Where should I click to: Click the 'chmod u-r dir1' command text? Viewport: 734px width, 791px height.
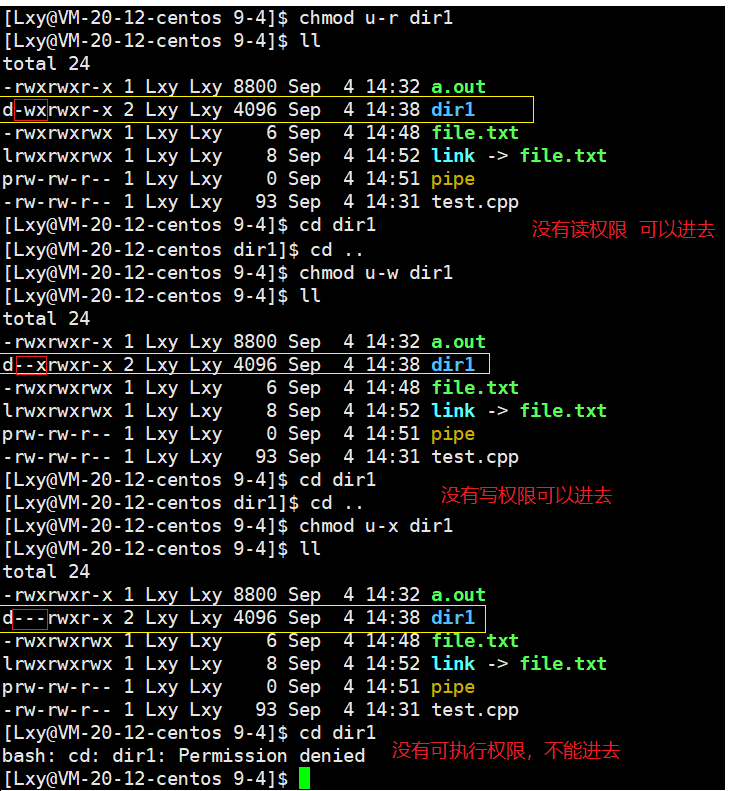pos(376,18)
